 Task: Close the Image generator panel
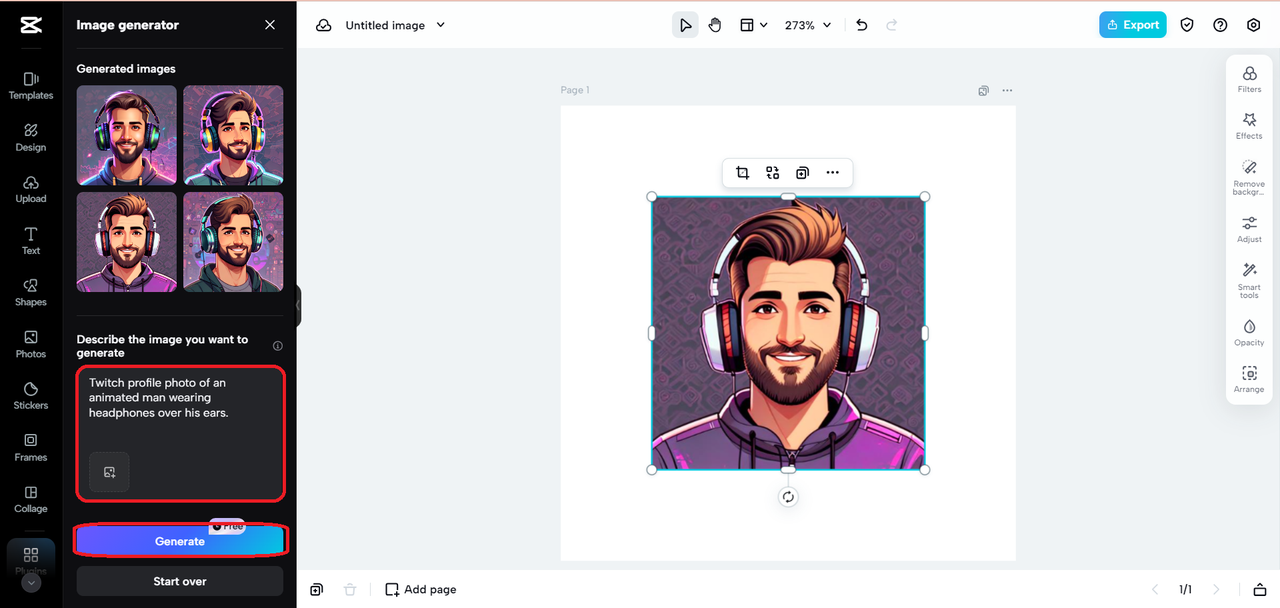click(x=270, y=25)
